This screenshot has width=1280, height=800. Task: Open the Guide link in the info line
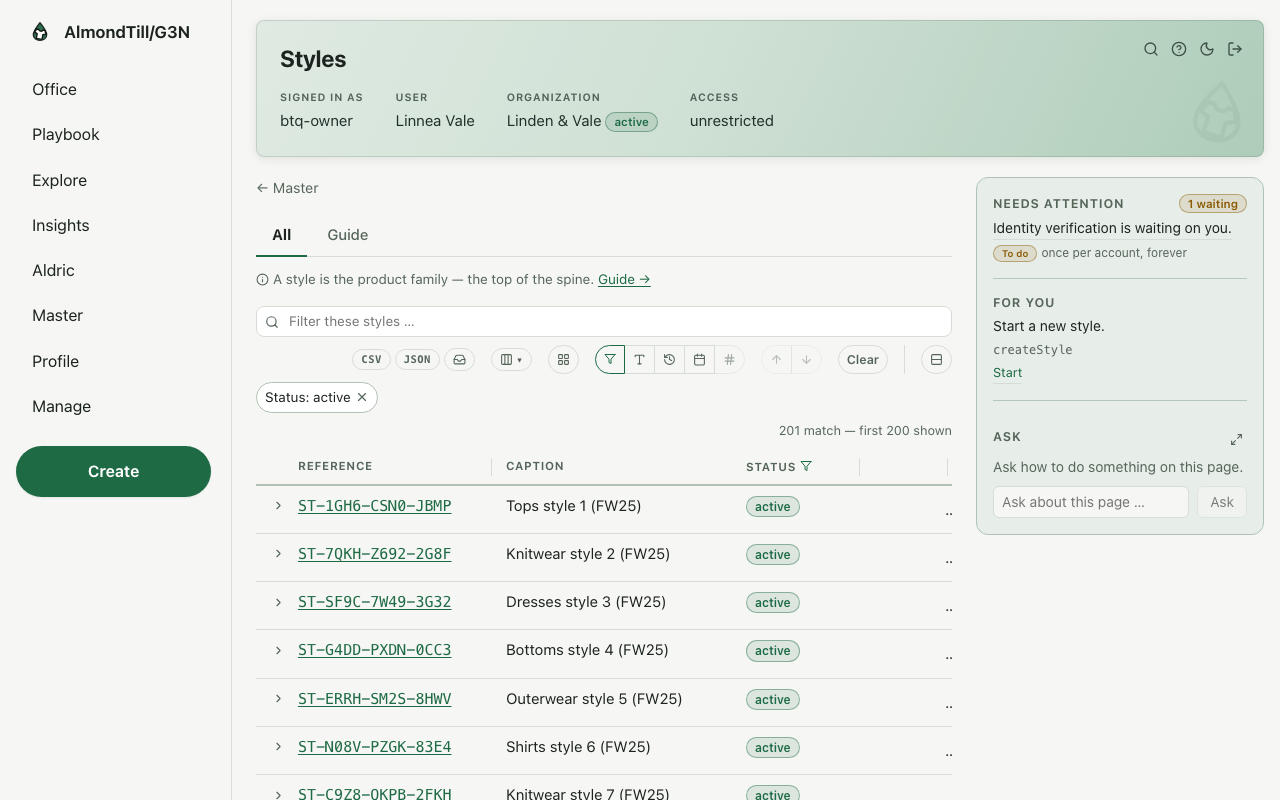point(624,279)
